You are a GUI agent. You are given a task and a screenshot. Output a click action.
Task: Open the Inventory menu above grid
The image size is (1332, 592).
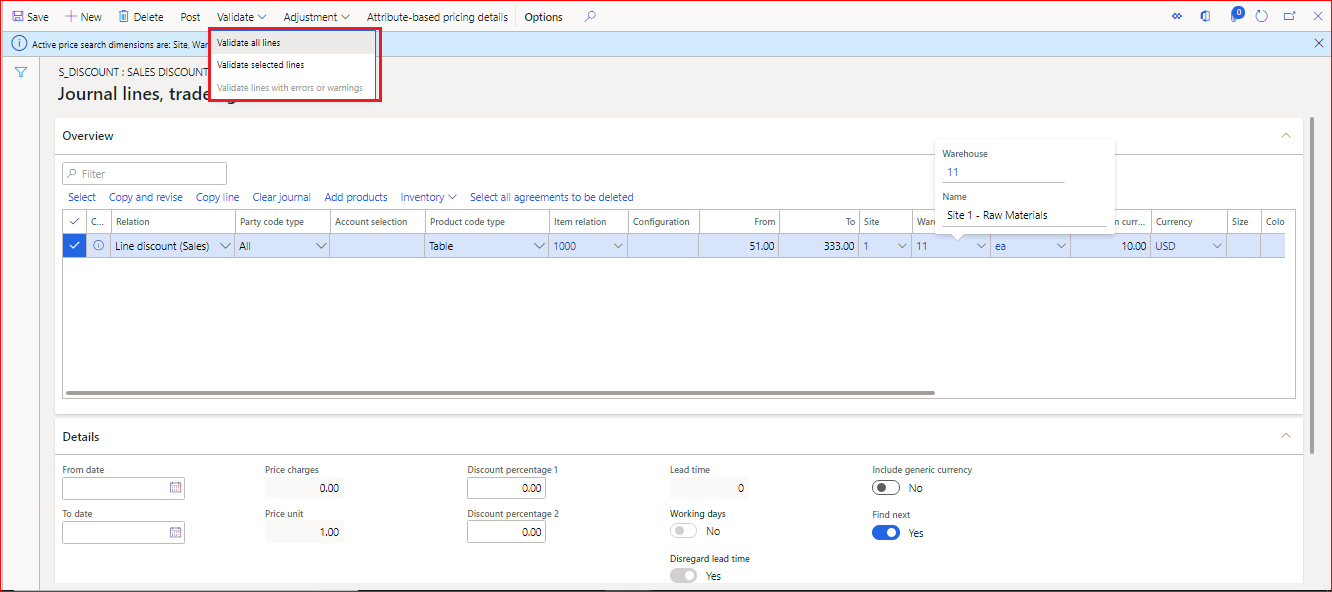coord(428,197)
